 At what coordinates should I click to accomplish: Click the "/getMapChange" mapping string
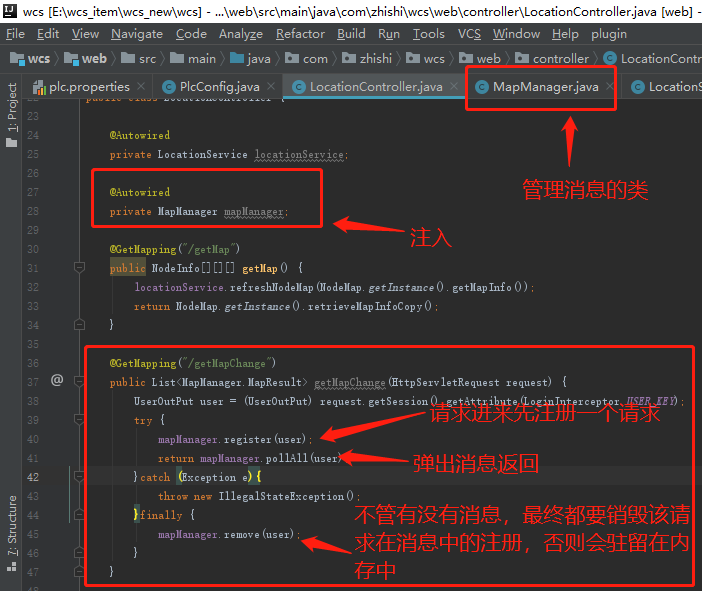click(x=227, y=363)
